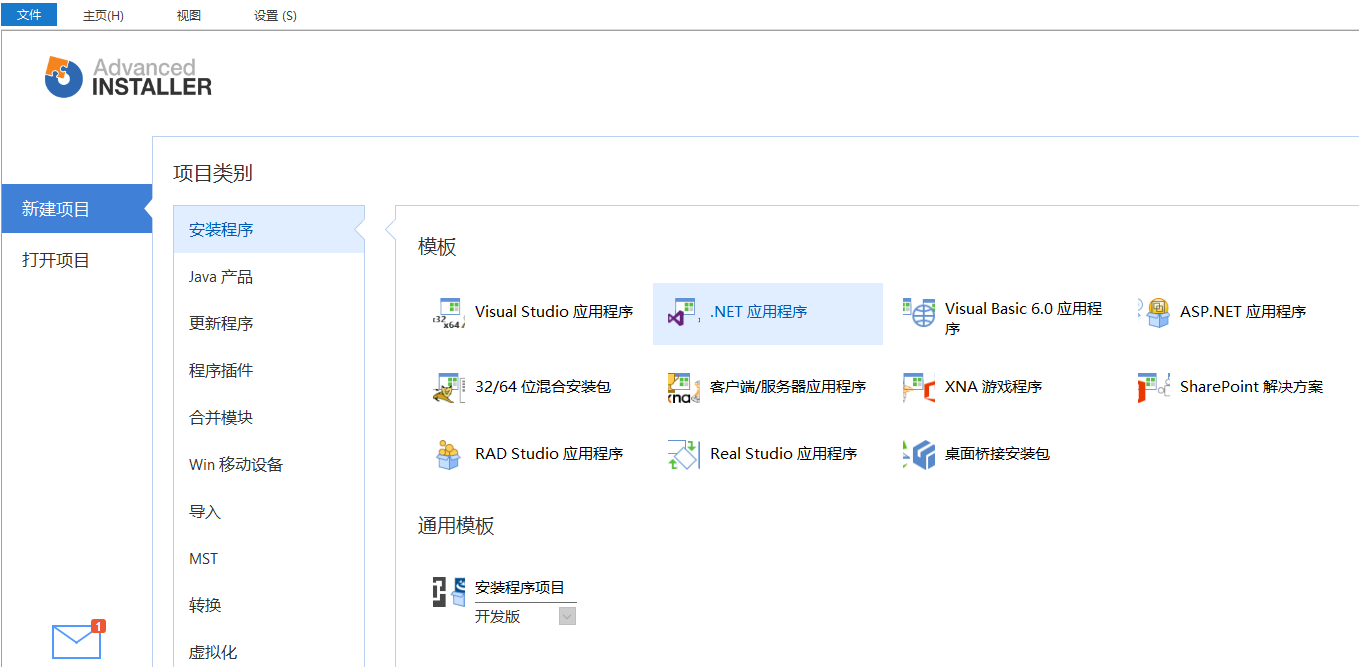The image size is (1359, 667).
Task: Select the .NET 应用程序 label text
Action: tap(758, 312)
